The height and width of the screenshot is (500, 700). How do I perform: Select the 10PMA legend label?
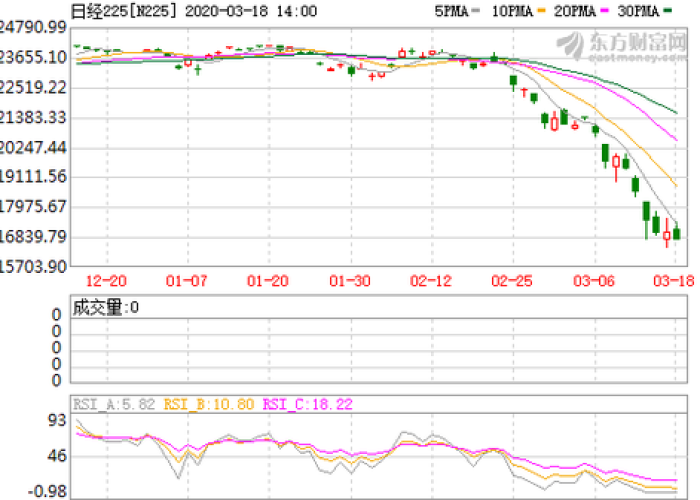point(512,11)
